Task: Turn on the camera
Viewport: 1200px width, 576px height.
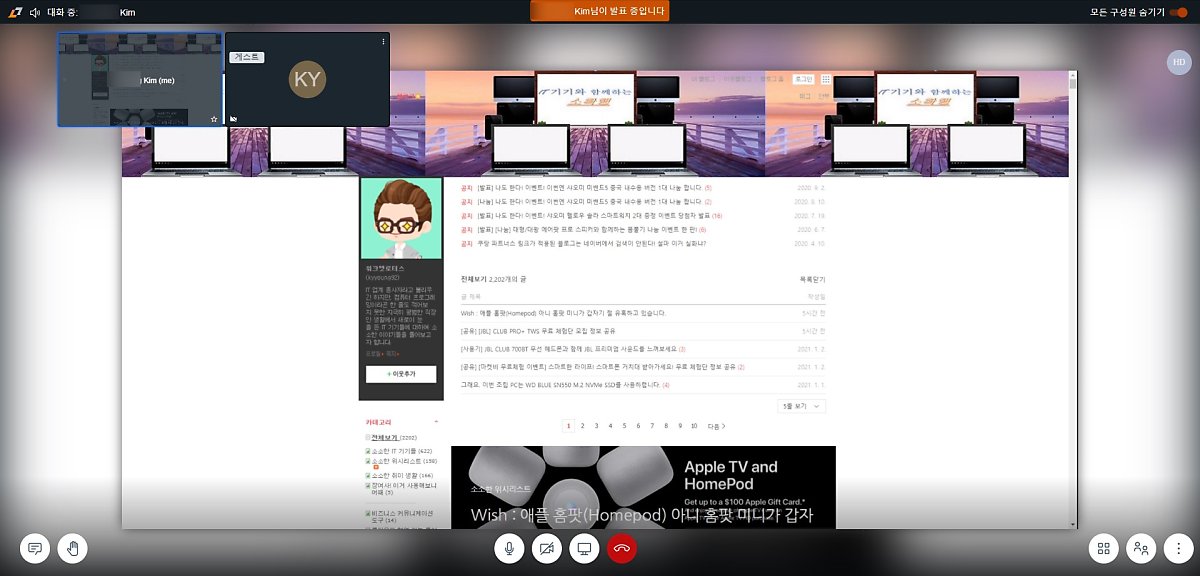Action: coord(546,548)
